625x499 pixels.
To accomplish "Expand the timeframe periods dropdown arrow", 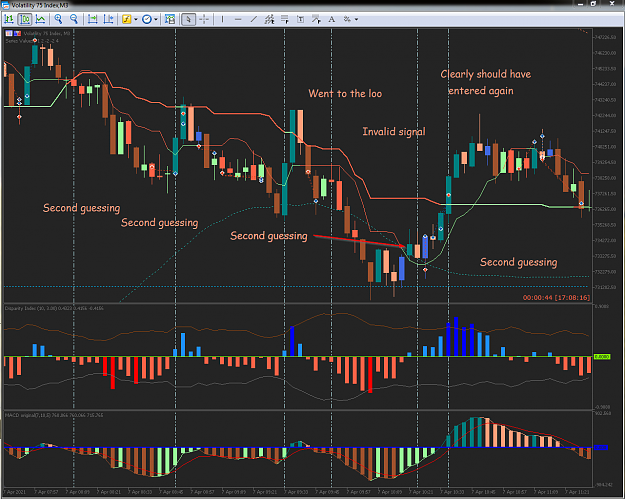I will pos(156,19).
